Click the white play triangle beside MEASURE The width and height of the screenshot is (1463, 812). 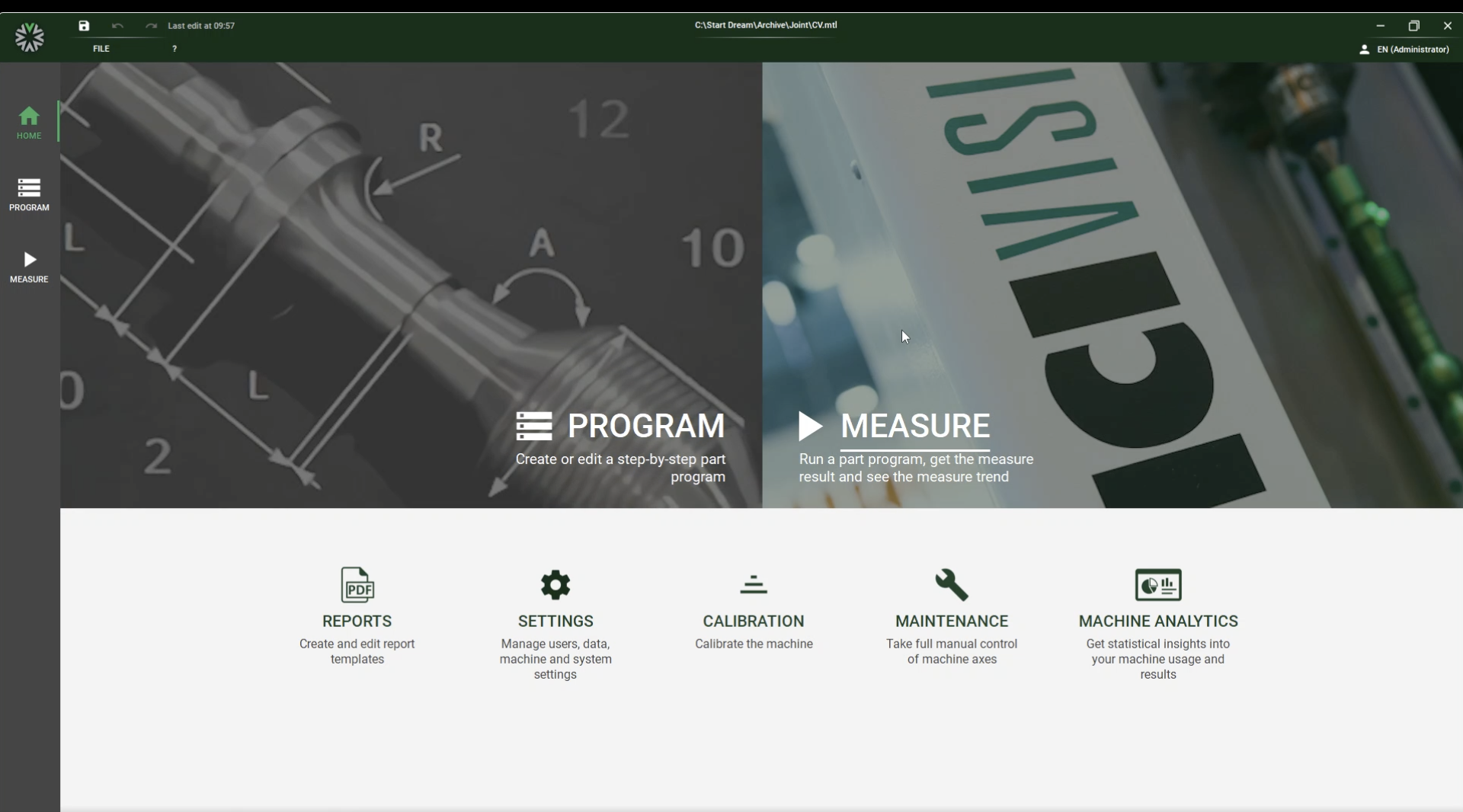click(x=810, y=427)
